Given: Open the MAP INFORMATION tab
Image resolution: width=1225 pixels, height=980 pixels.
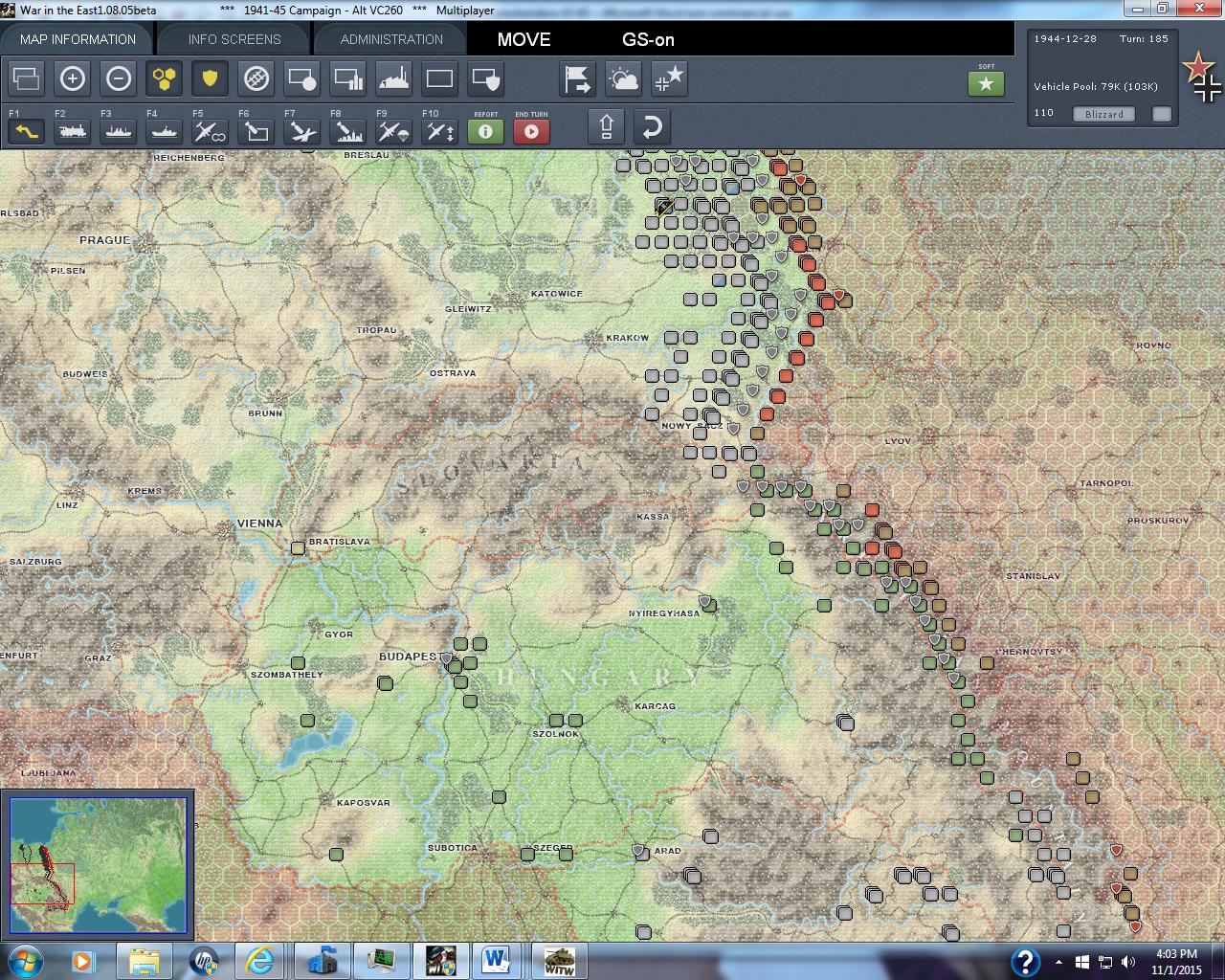Looking at the screenshot, I should tap(78, 39).
